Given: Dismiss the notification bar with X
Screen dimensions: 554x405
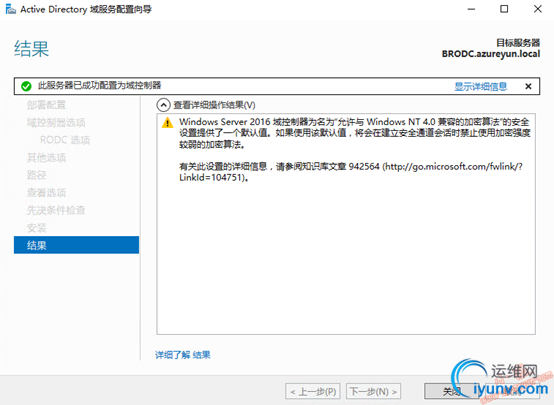Looking at the screenshot, I should pyautogui.click(x=528, y=86).
